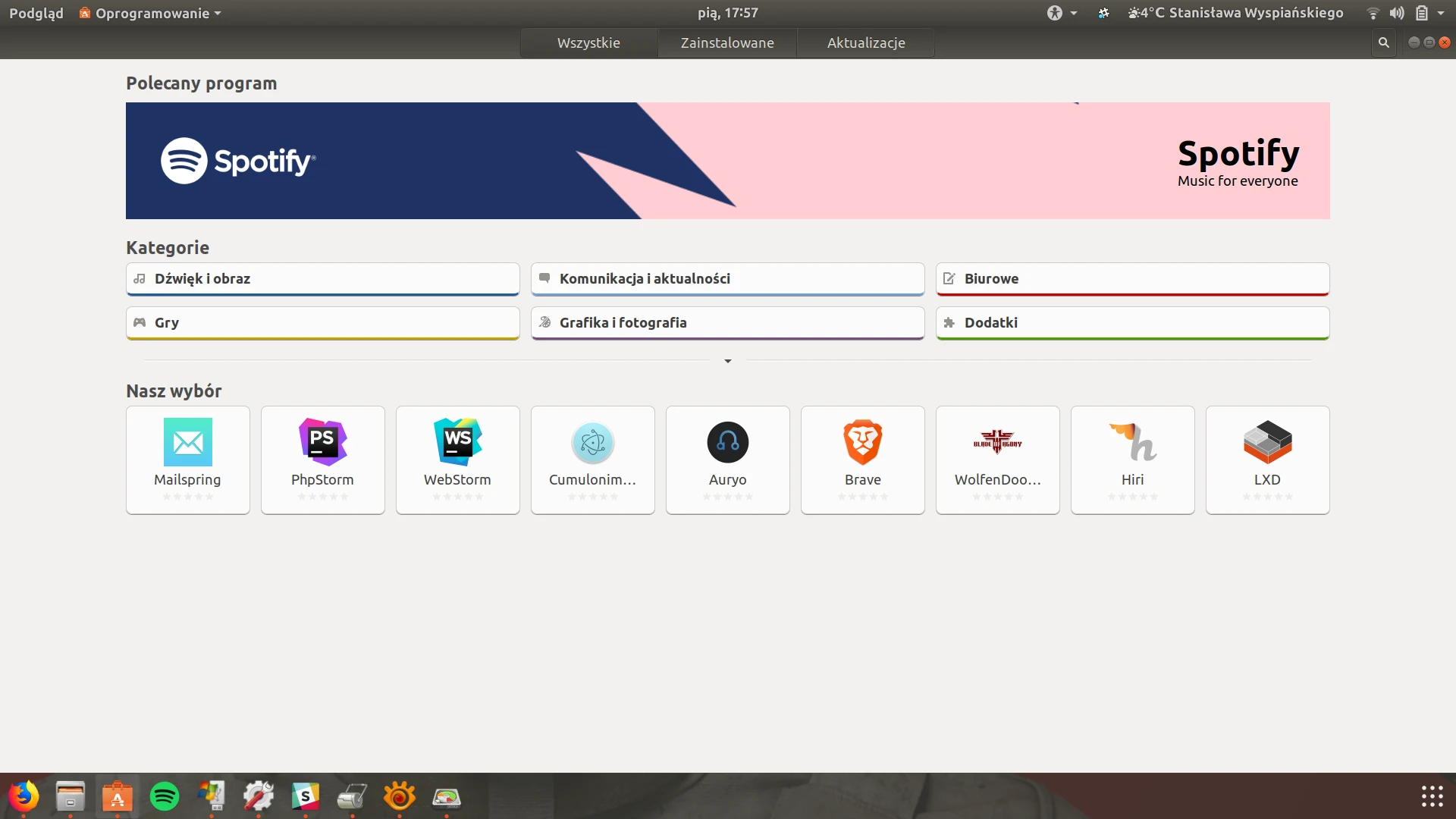Open the orange eye viewer dock icon
This screenshot has height=819, width=1456.
coord(400,796)
